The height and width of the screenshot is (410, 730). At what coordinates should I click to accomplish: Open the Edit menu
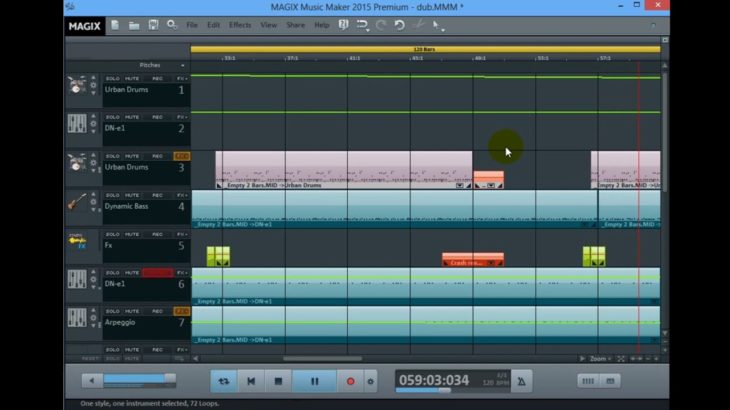point(213,25)
